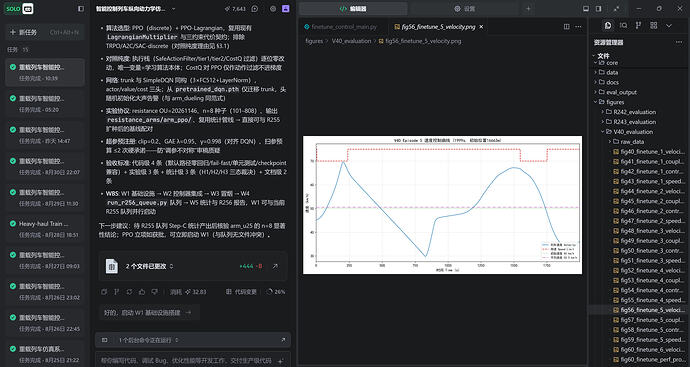Click the suggested reply 好的，启动 W1 基础设施搭建
Viewport: 690px width, 367px height.
149,312
